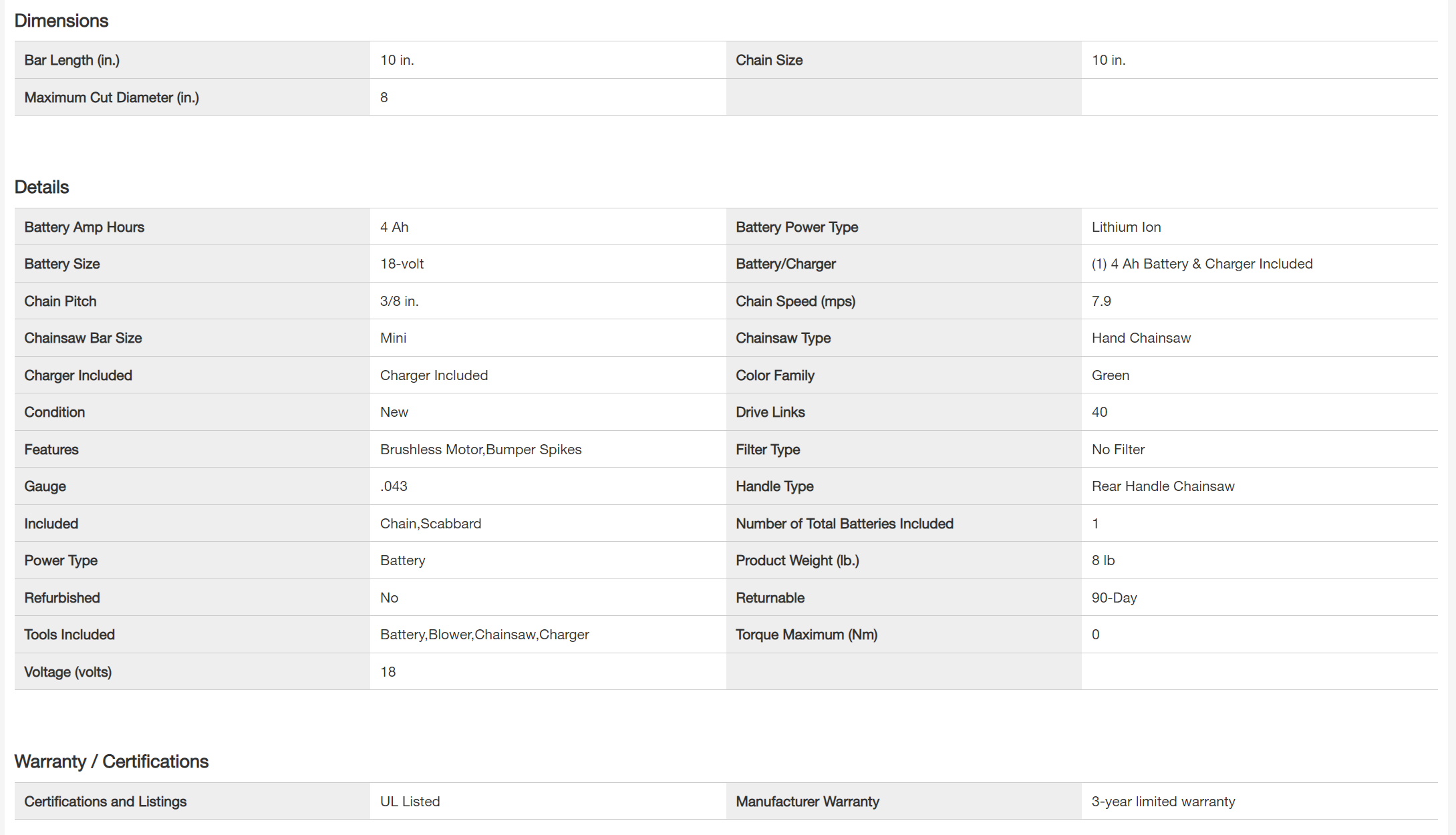Select the Battery Amp Hours label
The height and width of the screenshot is (835, 1456).
(x=84, y=227)
